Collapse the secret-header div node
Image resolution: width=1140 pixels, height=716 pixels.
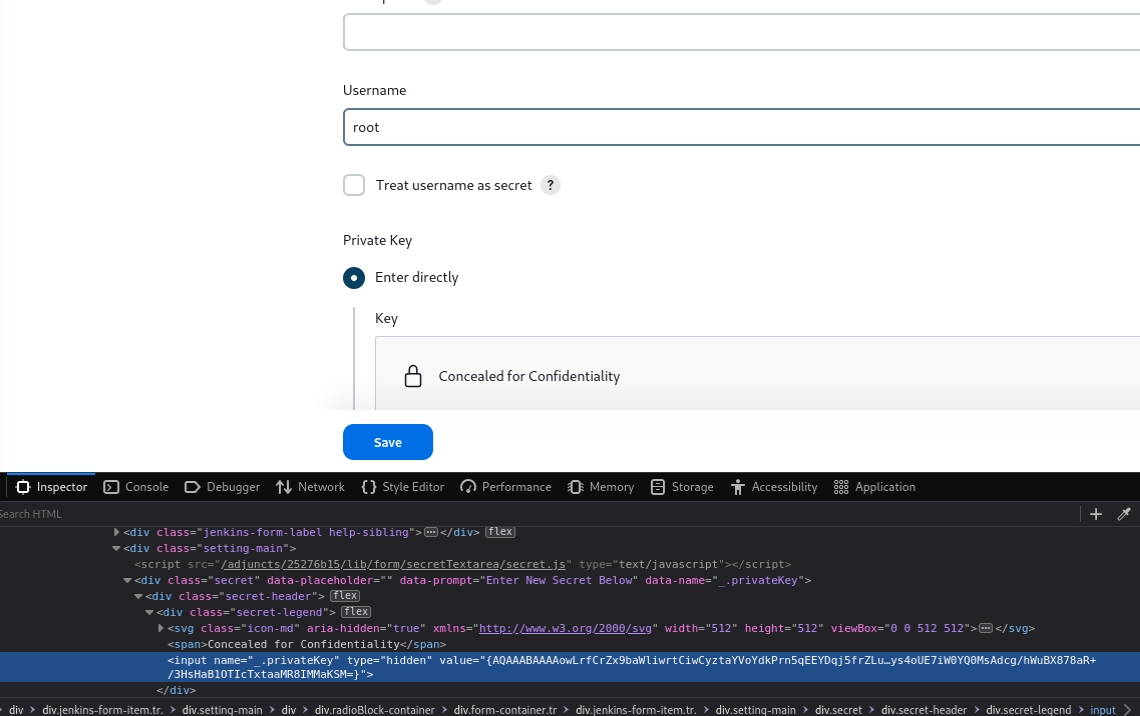(x=138, y=596)
